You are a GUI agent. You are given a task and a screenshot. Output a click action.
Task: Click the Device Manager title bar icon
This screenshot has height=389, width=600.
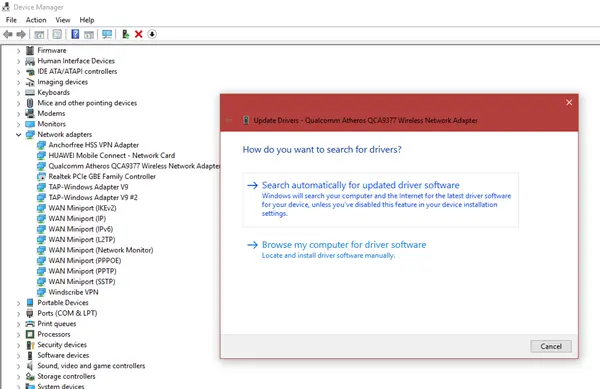point(6,7)
